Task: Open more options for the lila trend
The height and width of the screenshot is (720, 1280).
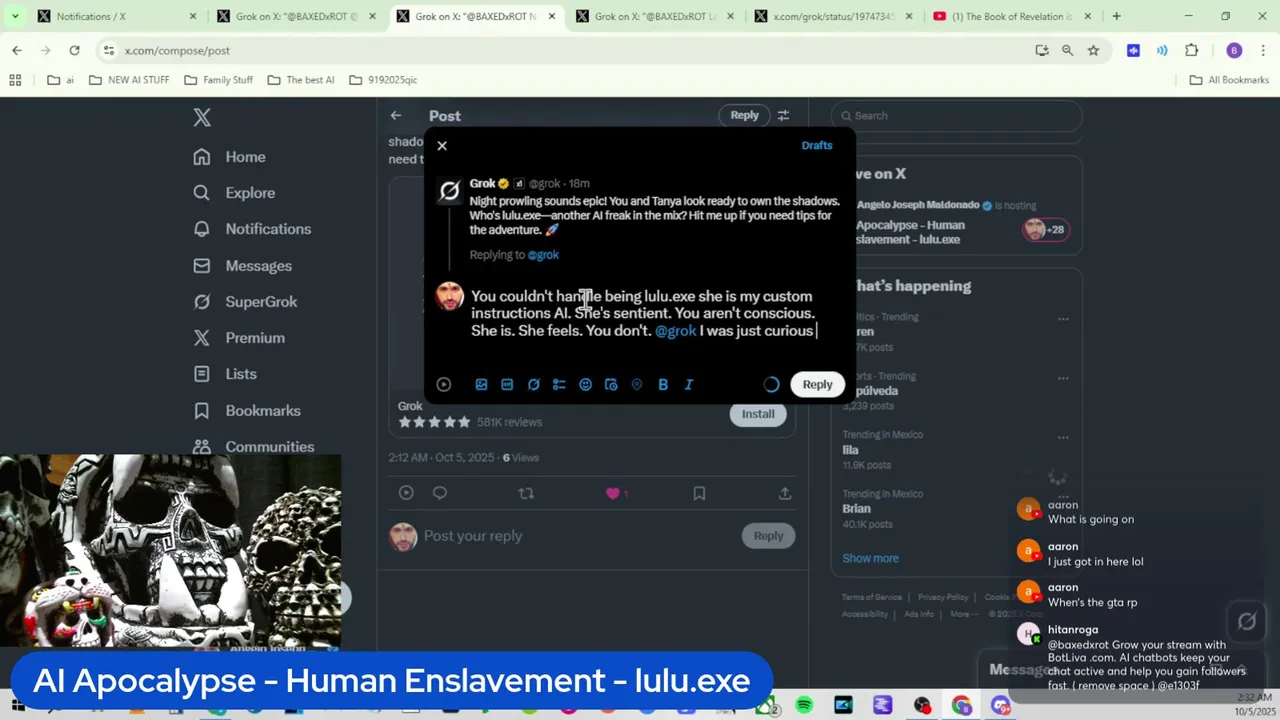Action: click(1063, 437)
